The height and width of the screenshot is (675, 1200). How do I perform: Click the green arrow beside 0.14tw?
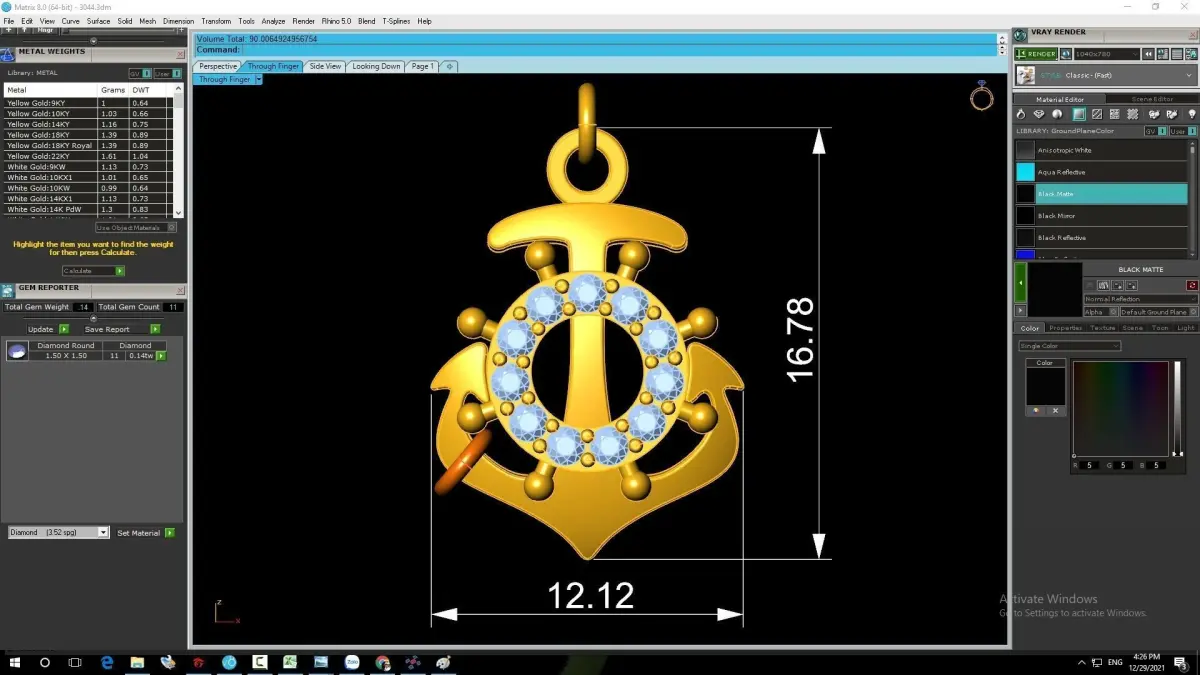(161, 356)
